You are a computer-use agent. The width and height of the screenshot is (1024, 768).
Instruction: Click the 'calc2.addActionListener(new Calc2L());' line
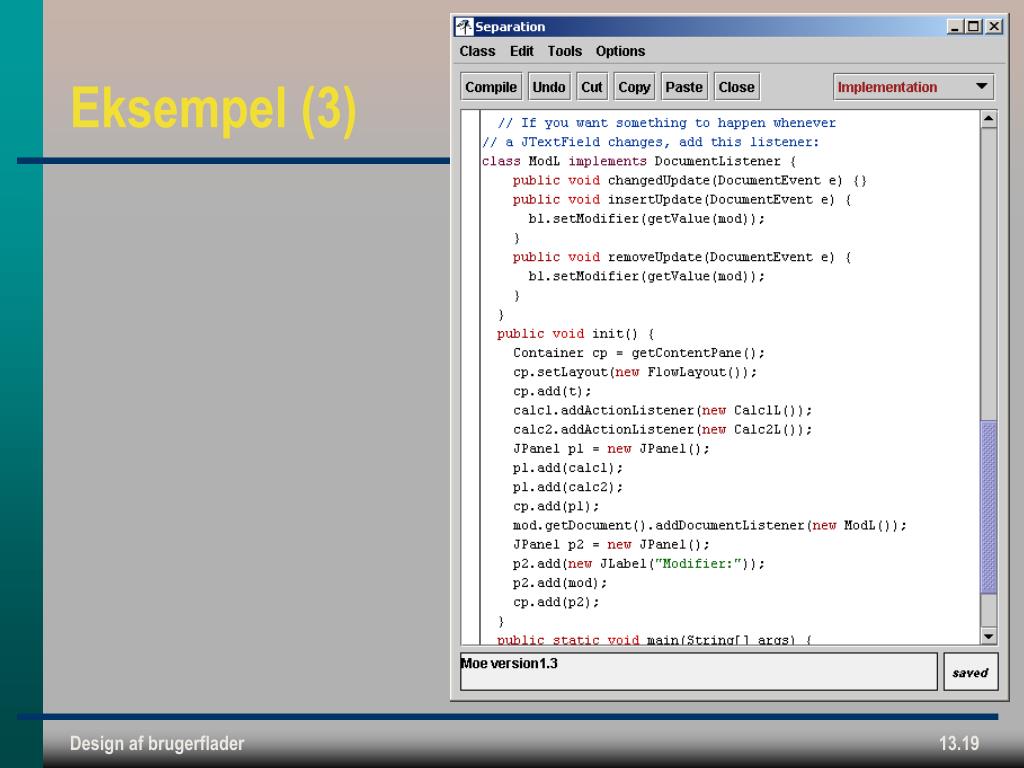tap(662, 430)
